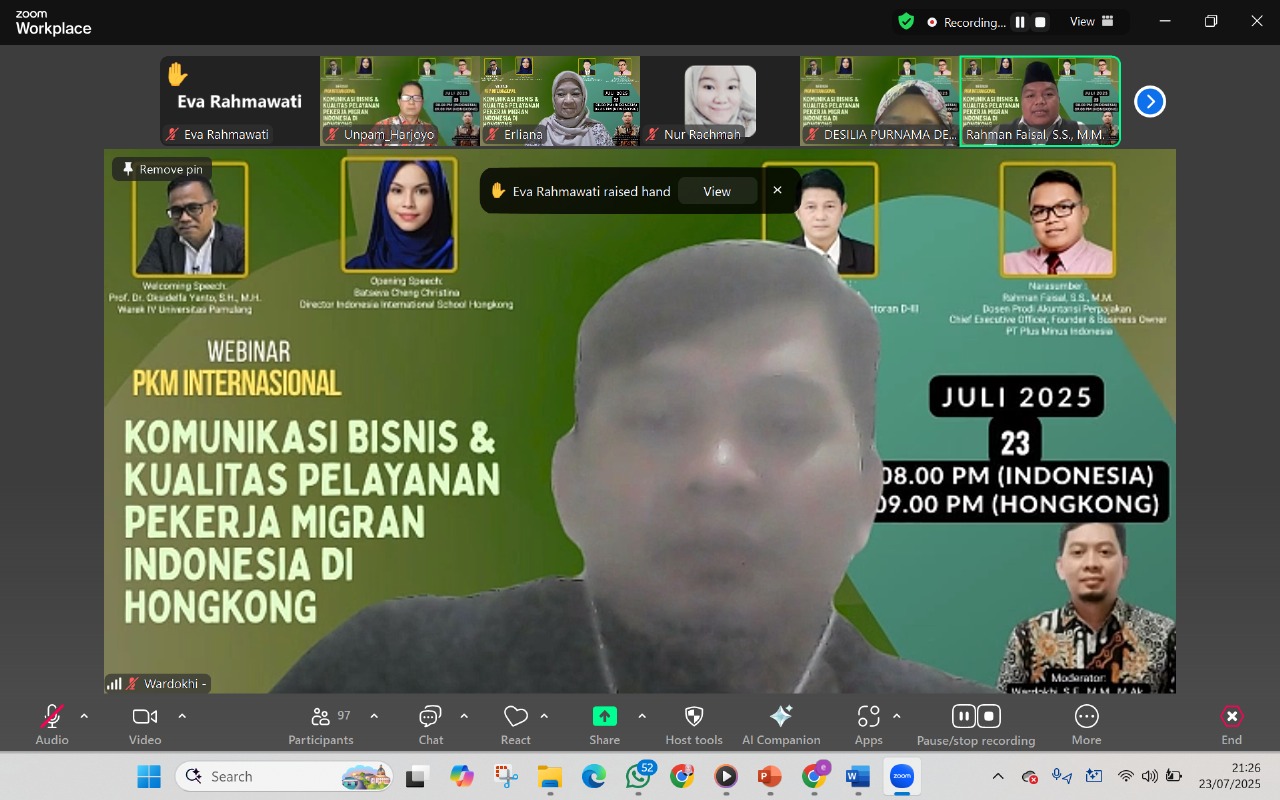
Task: Open Task View from the taskbar
Action: click(x=418, y=776)
